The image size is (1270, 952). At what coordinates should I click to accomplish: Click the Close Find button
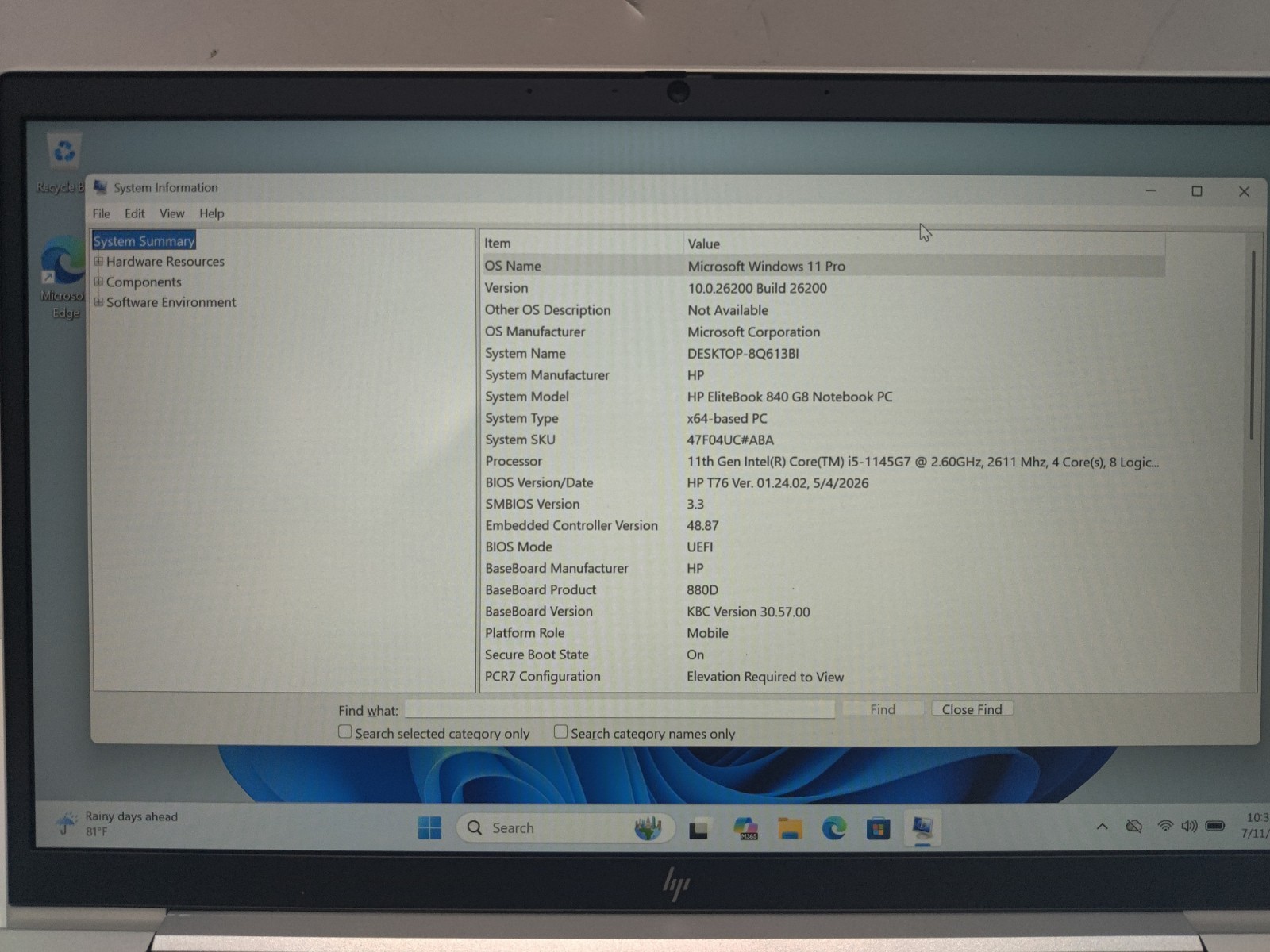click(x=972, y=709)
